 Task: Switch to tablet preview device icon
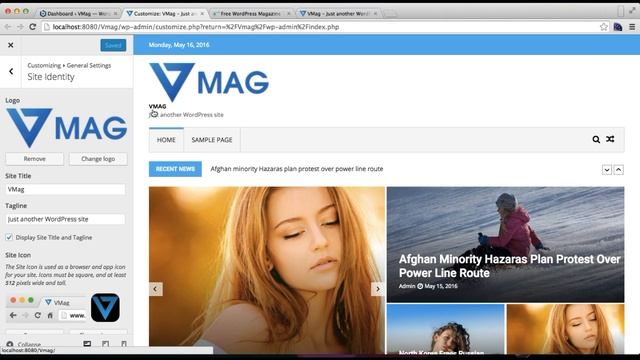(105, 344)
